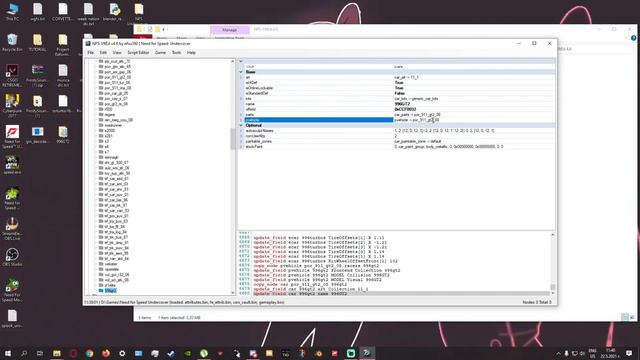This screenshot has width=640, height=360.
Task: Open the Help menu
Action: (x=191, y=53)
